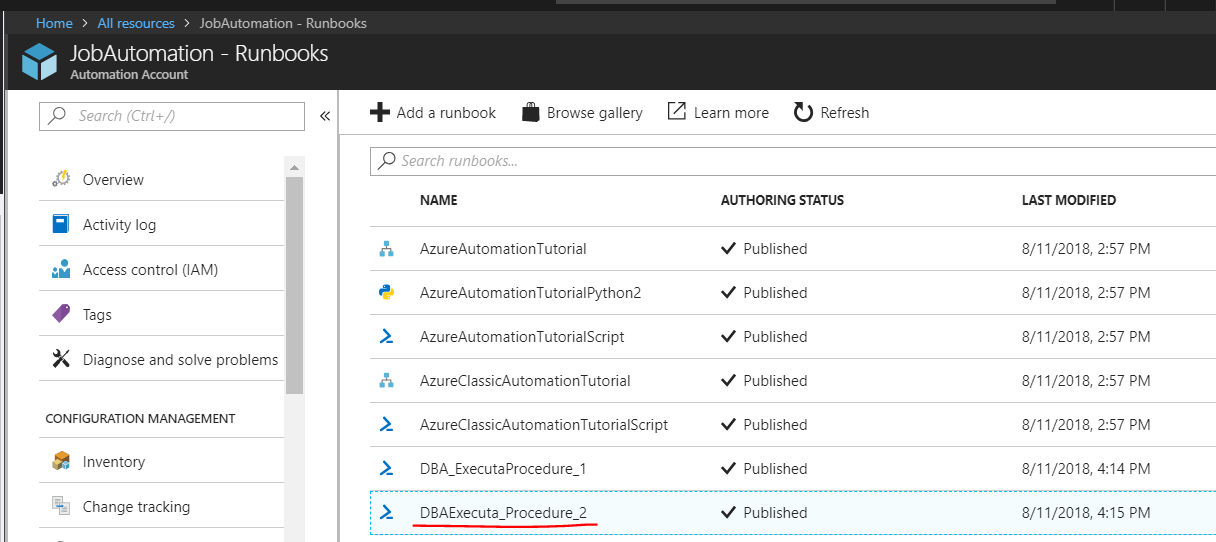The width and height of the screenshot is (1216, 542).
Task: Open Activity log in the sidebar
Action: click(x=119, y=225)
